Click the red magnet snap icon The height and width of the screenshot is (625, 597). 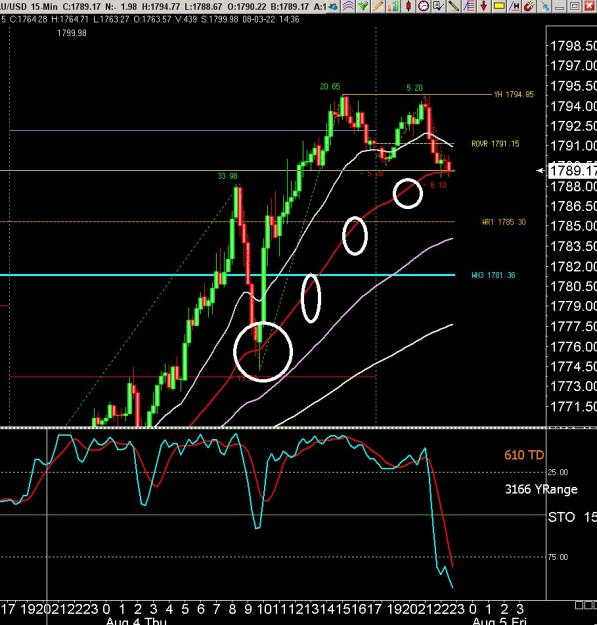pyautogui.click(x=529, y=6)
